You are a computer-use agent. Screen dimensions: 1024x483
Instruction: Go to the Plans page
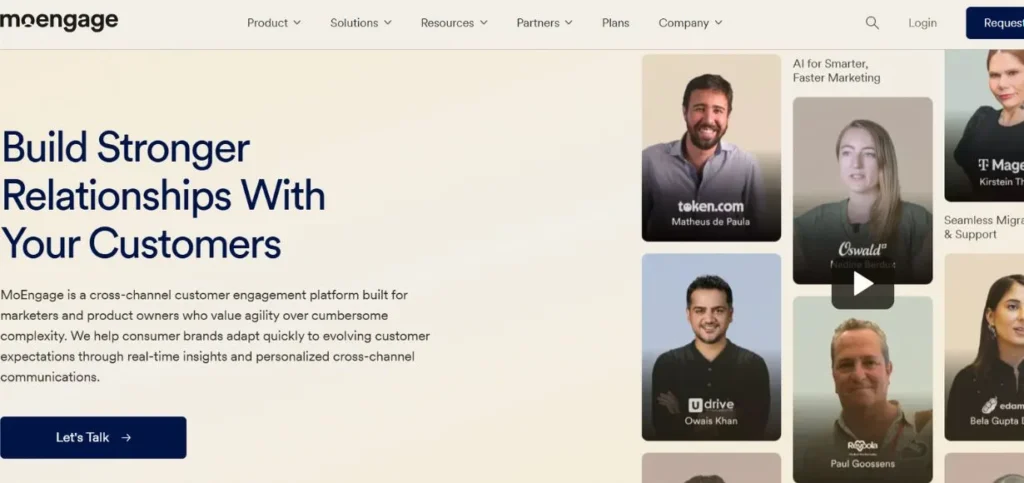point(615,23)
